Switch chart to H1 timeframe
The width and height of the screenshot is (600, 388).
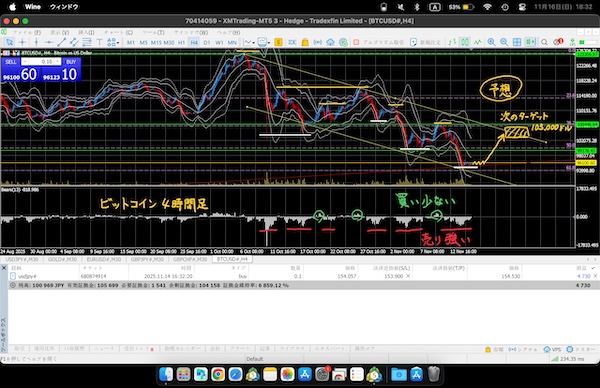[181, 42]
